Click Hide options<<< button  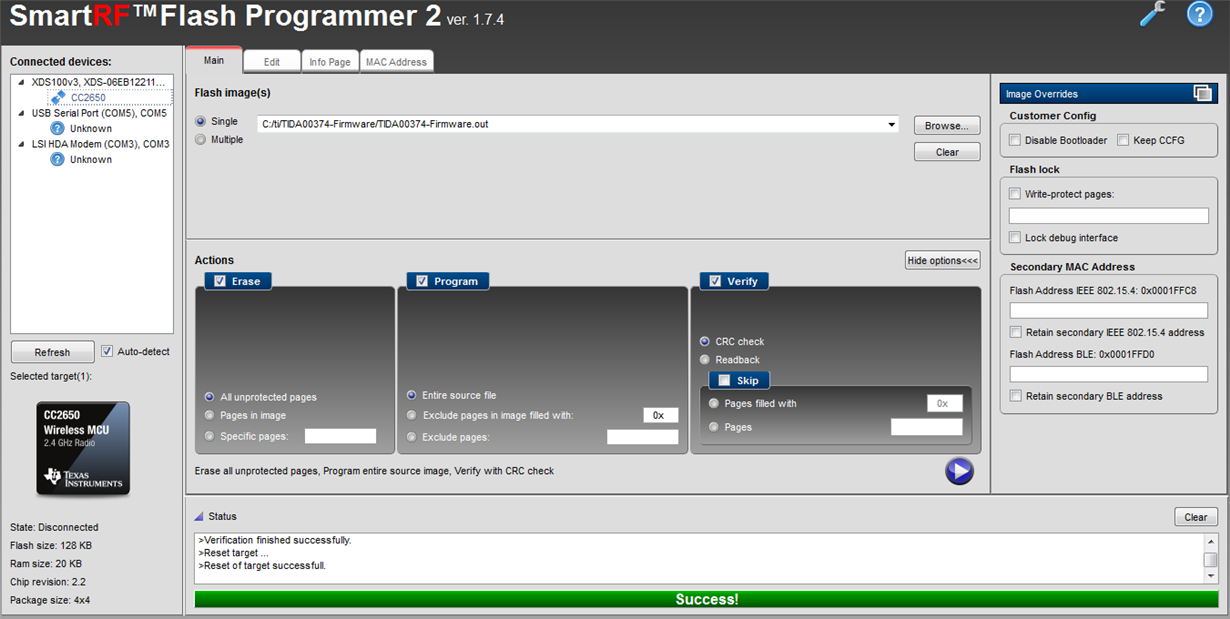click(x=942, y=260)
